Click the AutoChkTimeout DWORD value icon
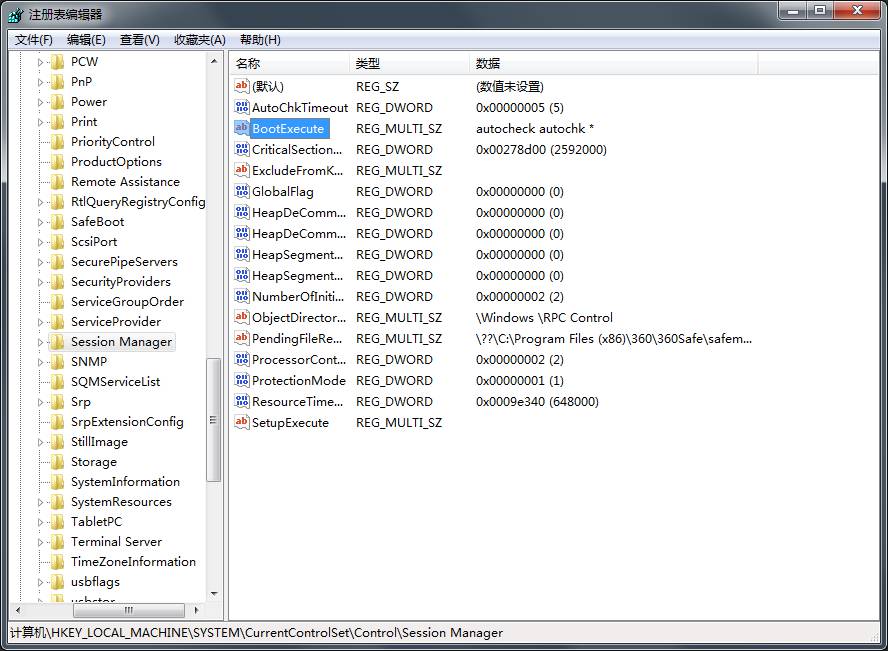888x651 pixels. [x=241, y=107]
